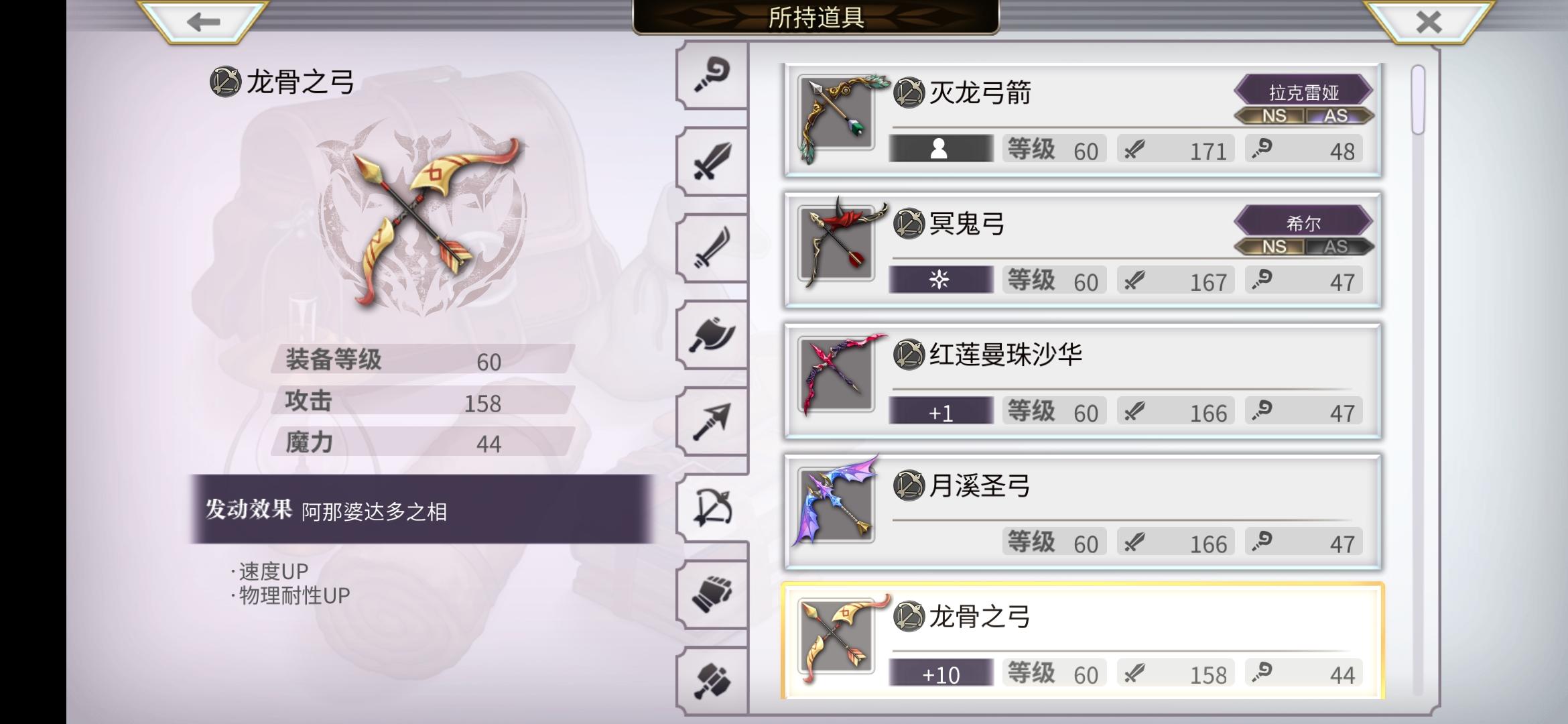Go back with the arrow button
The height and width of the screenshot is (724, 1568).
(x=203, y=21)
